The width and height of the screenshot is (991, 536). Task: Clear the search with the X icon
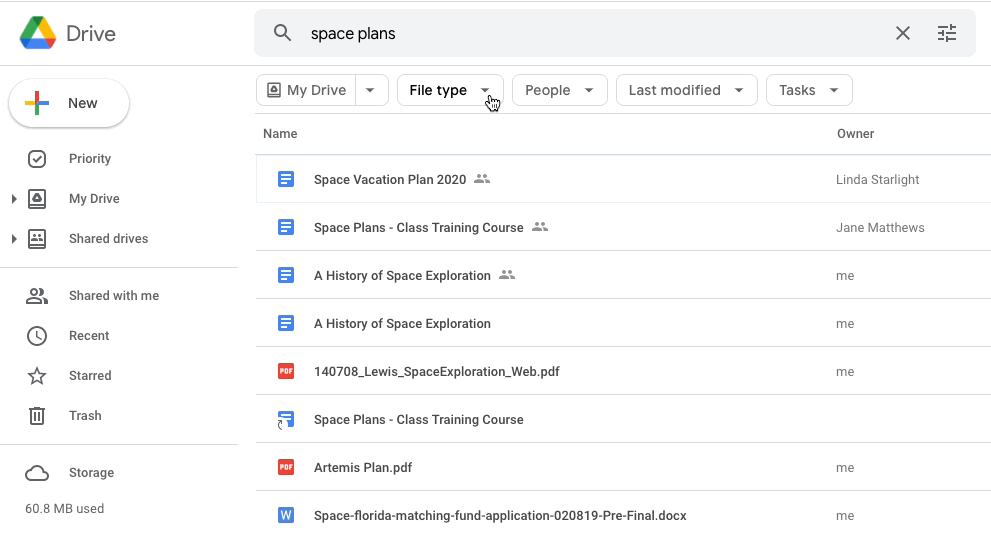[902, 33]
